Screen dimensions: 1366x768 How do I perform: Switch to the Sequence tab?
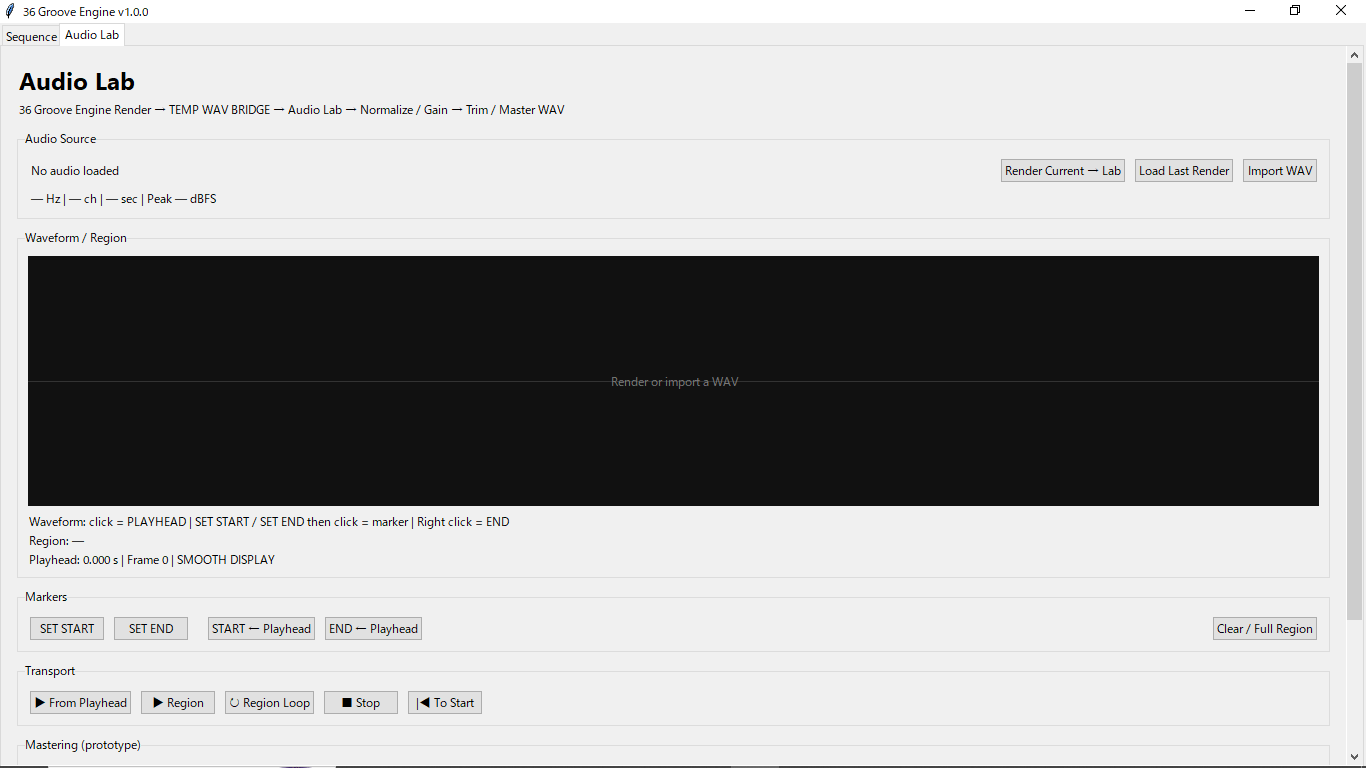31,37
